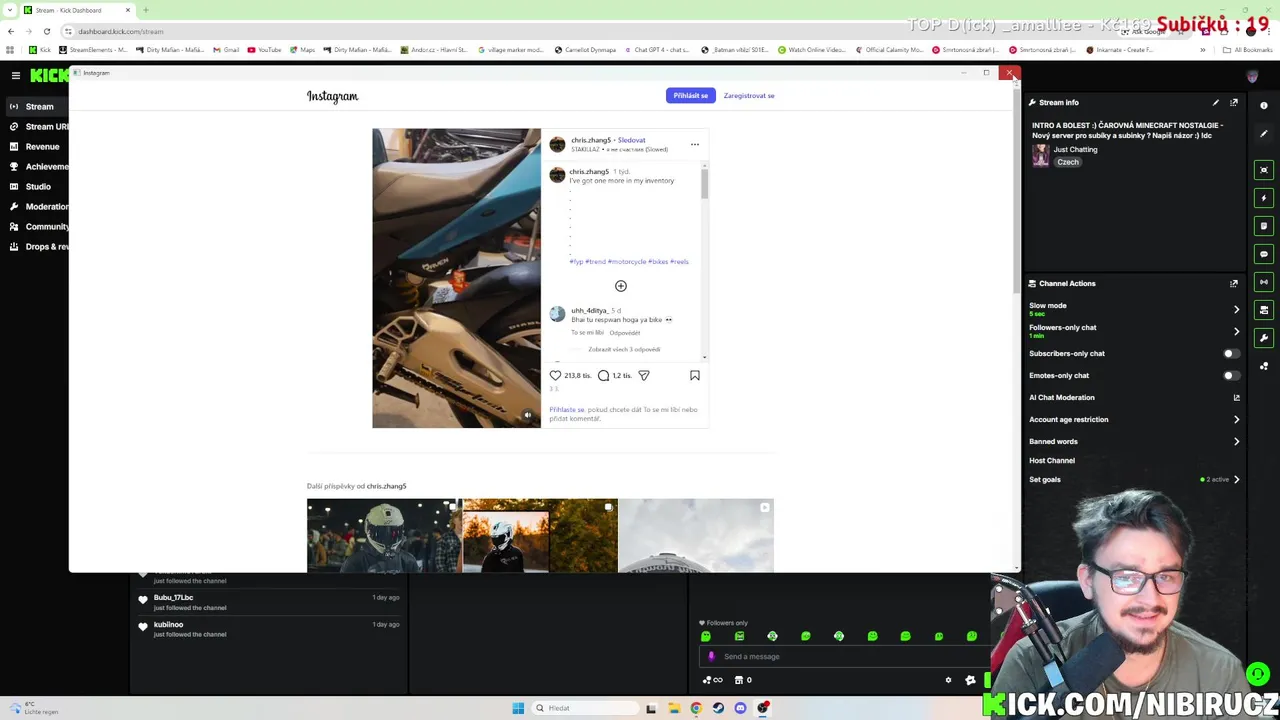Click the Send a message field
Image resolution: width=1280 pixels, height=720 pixels.
click(x=845, y=657)
